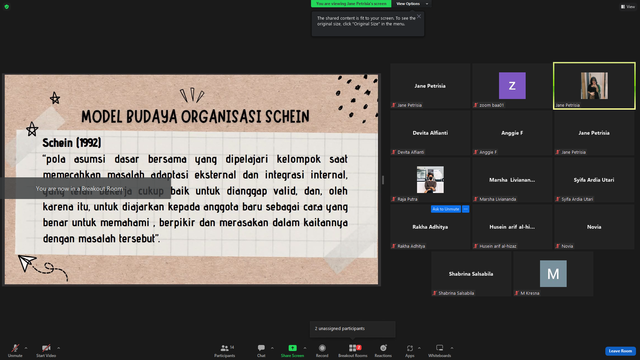Open the Participants panel
Screen dimensions: 640x360
pos(225,350)
